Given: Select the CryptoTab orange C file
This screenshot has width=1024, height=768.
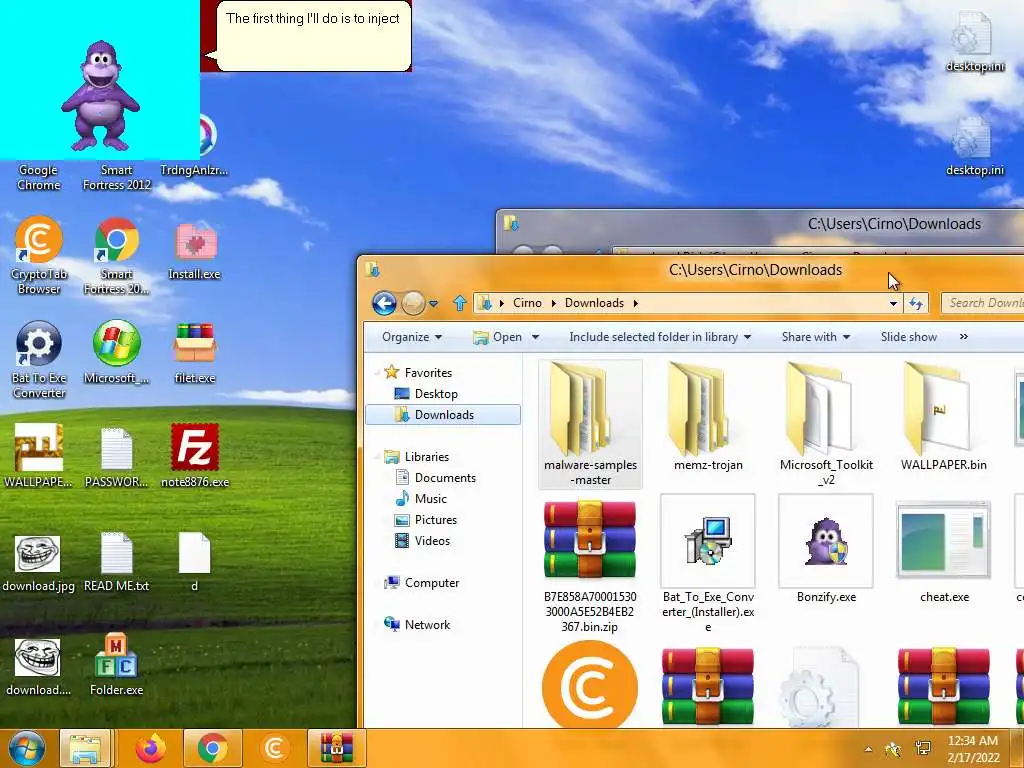Looking at the screenshot, I should [590, 684].
